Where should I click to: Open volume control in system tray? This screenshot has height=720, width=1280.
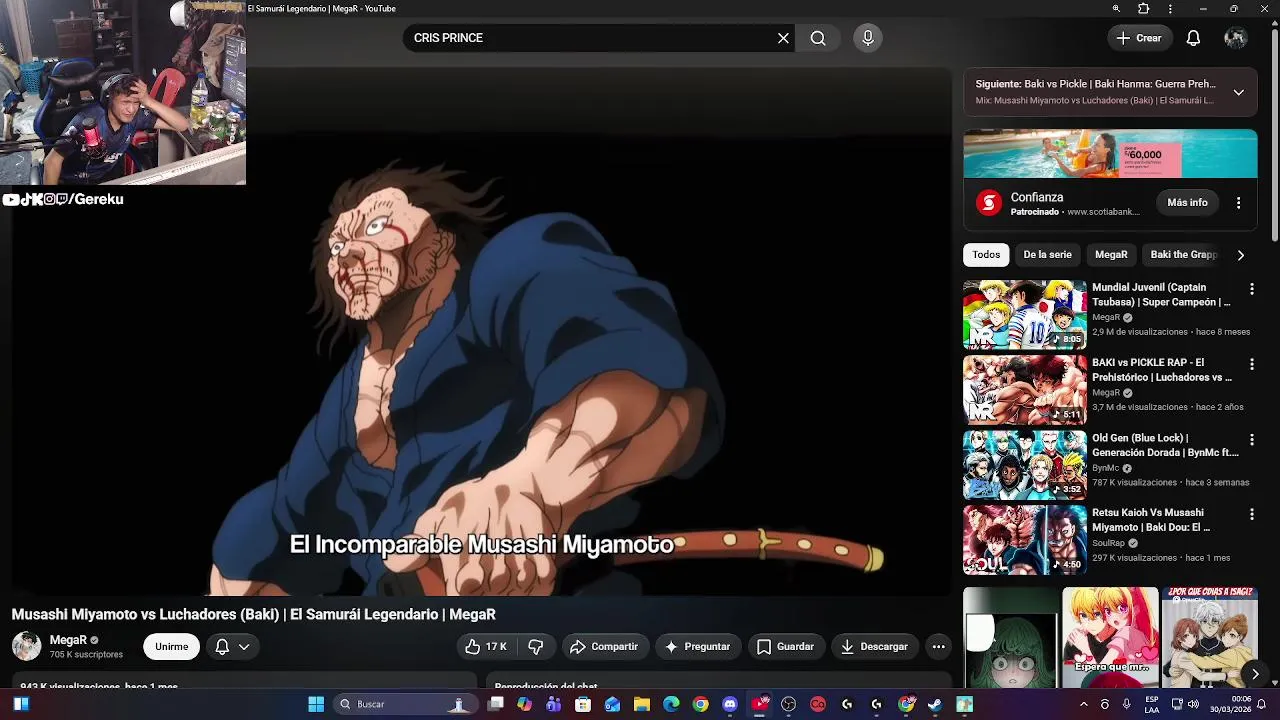(1195, 704)
